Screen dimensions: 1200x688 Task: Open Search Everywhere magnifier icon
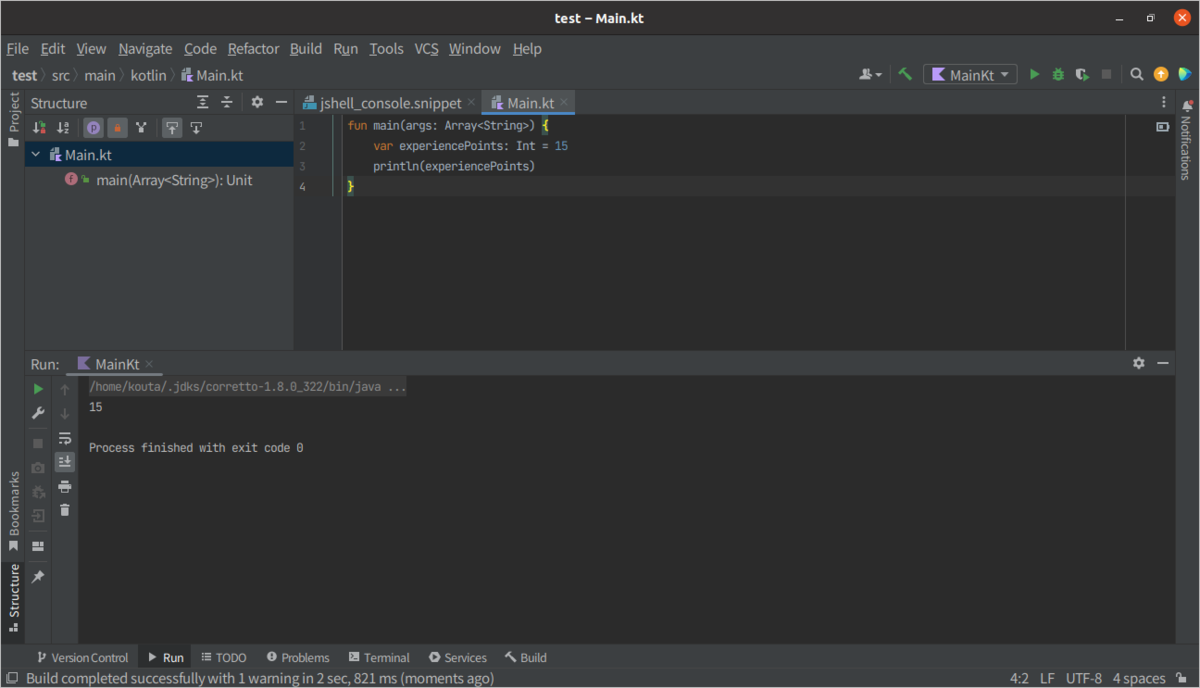coord(1137,75)
